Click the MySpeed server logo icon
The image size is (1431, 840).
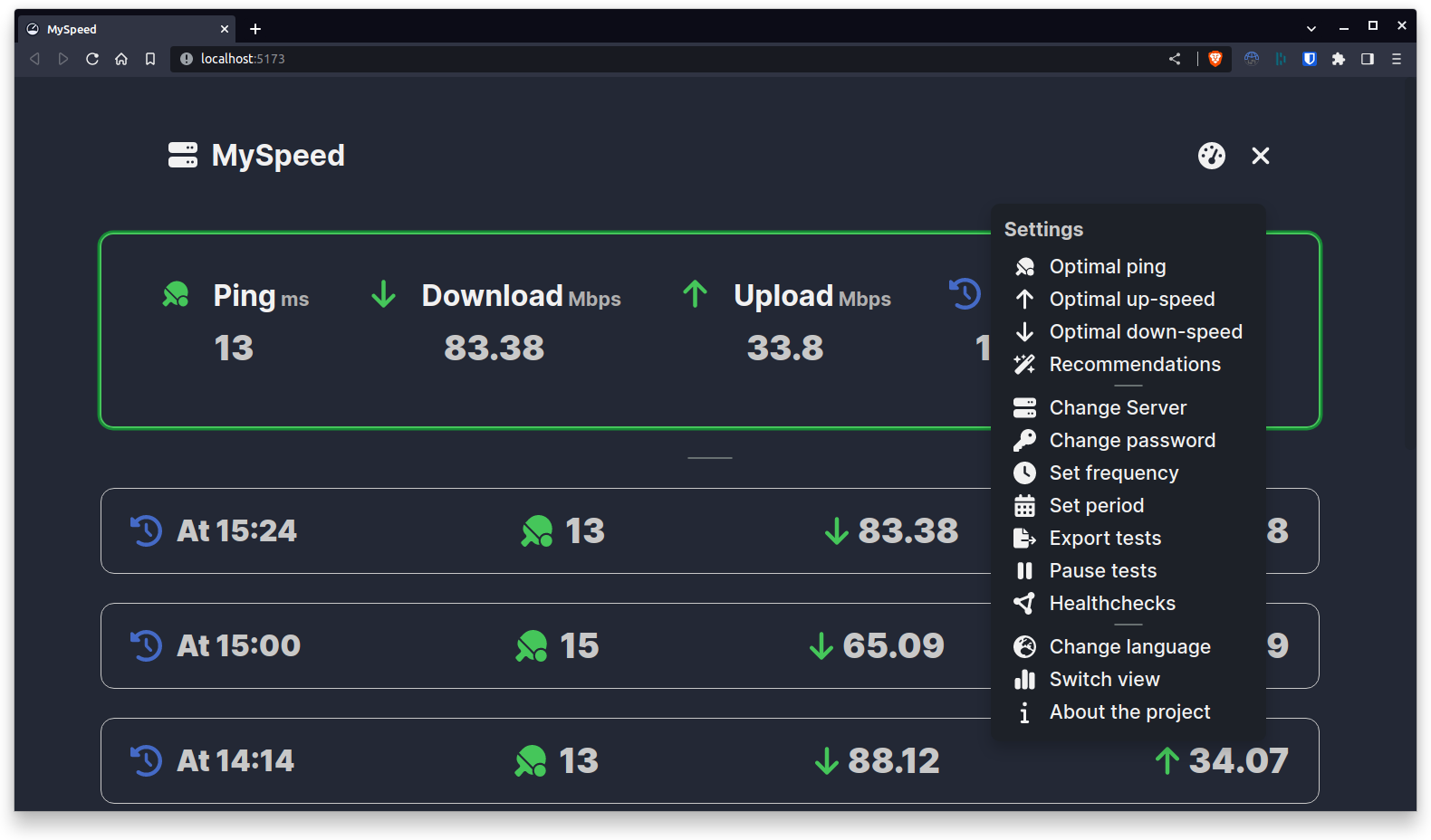[183, 155]
